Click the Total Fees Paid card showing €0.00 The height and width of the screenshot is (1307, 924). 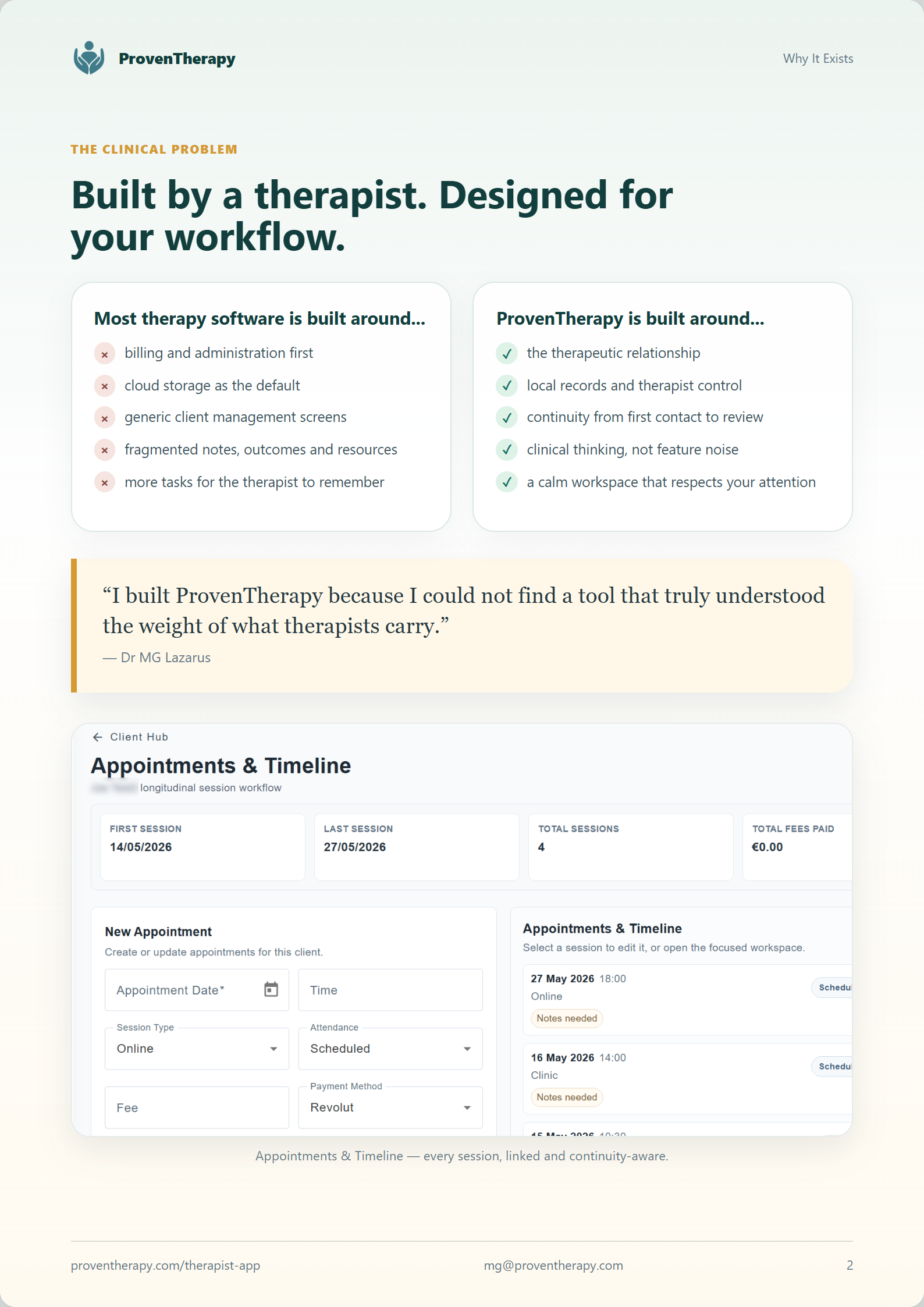pyautogui.click(x=797, y=847)
